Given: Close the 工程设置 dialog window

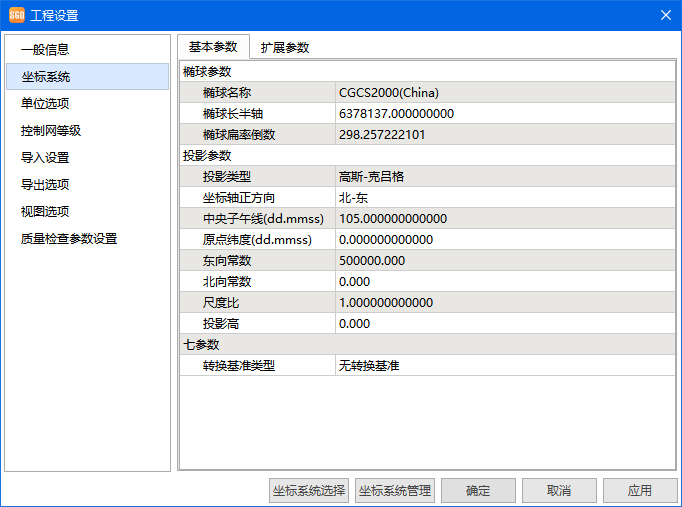Looking at the screenshot, I should pos(665,15).
